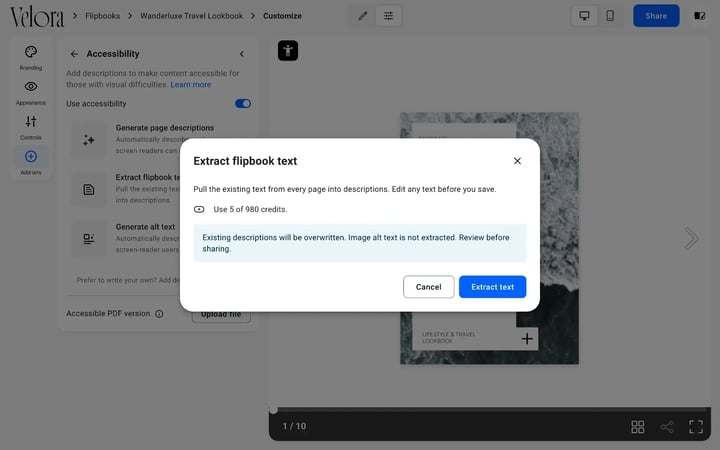Open Wanderluxe Travel Lookbook breadcrumb

[x=191, y=16]
